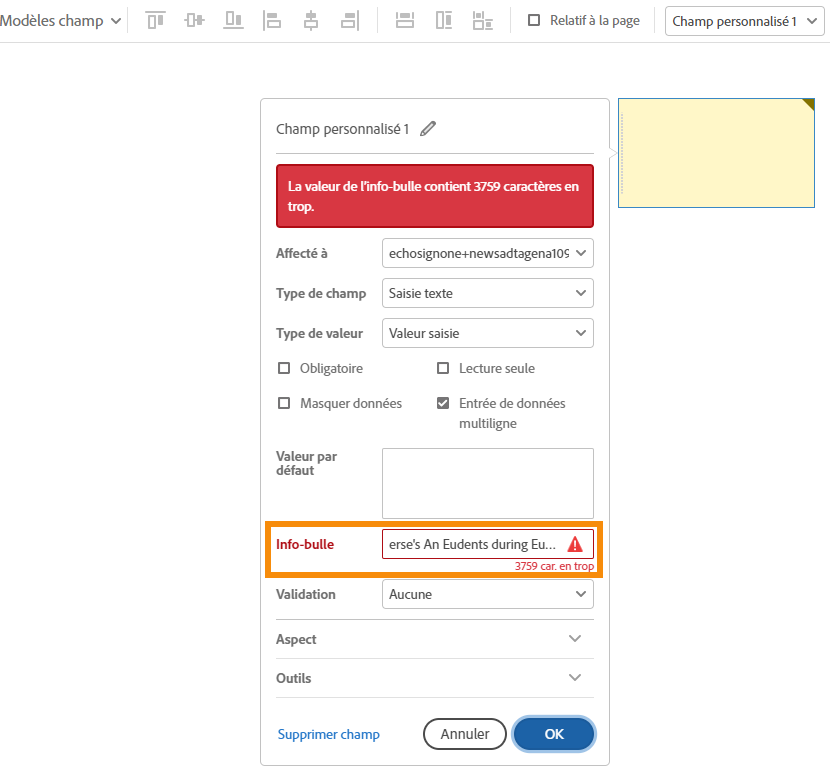Confirm with the OK button
830x769 pixels.
554,734
